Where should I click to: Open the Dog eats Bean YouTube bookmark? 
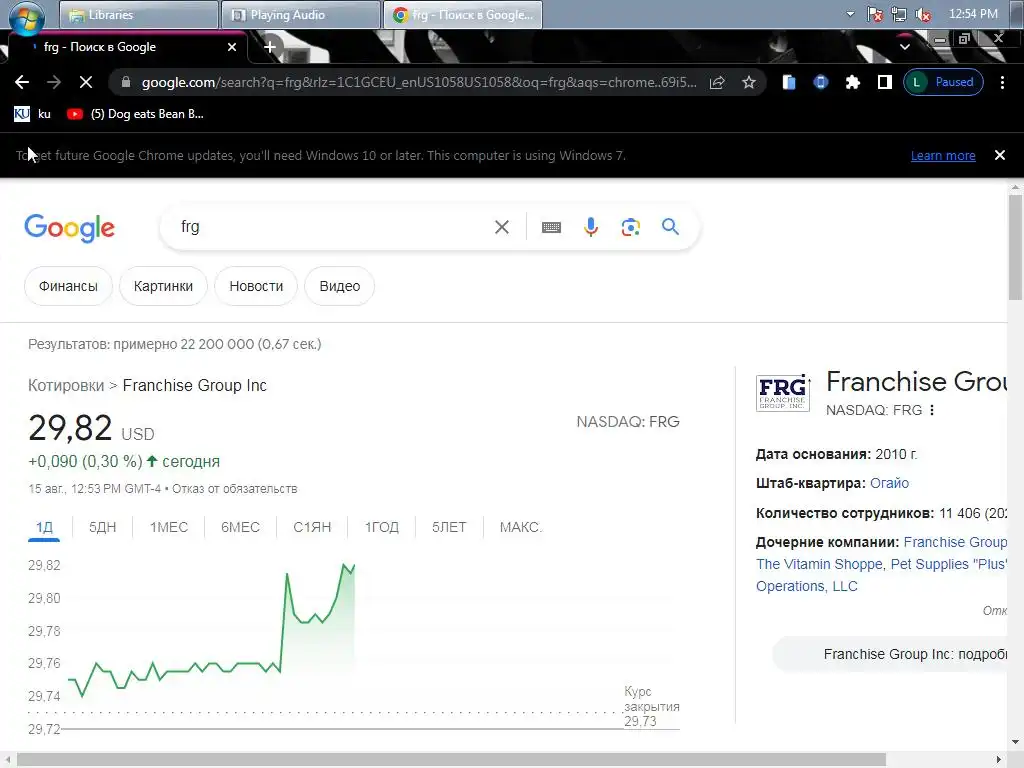pyautogui.click(x=136, y=114)
